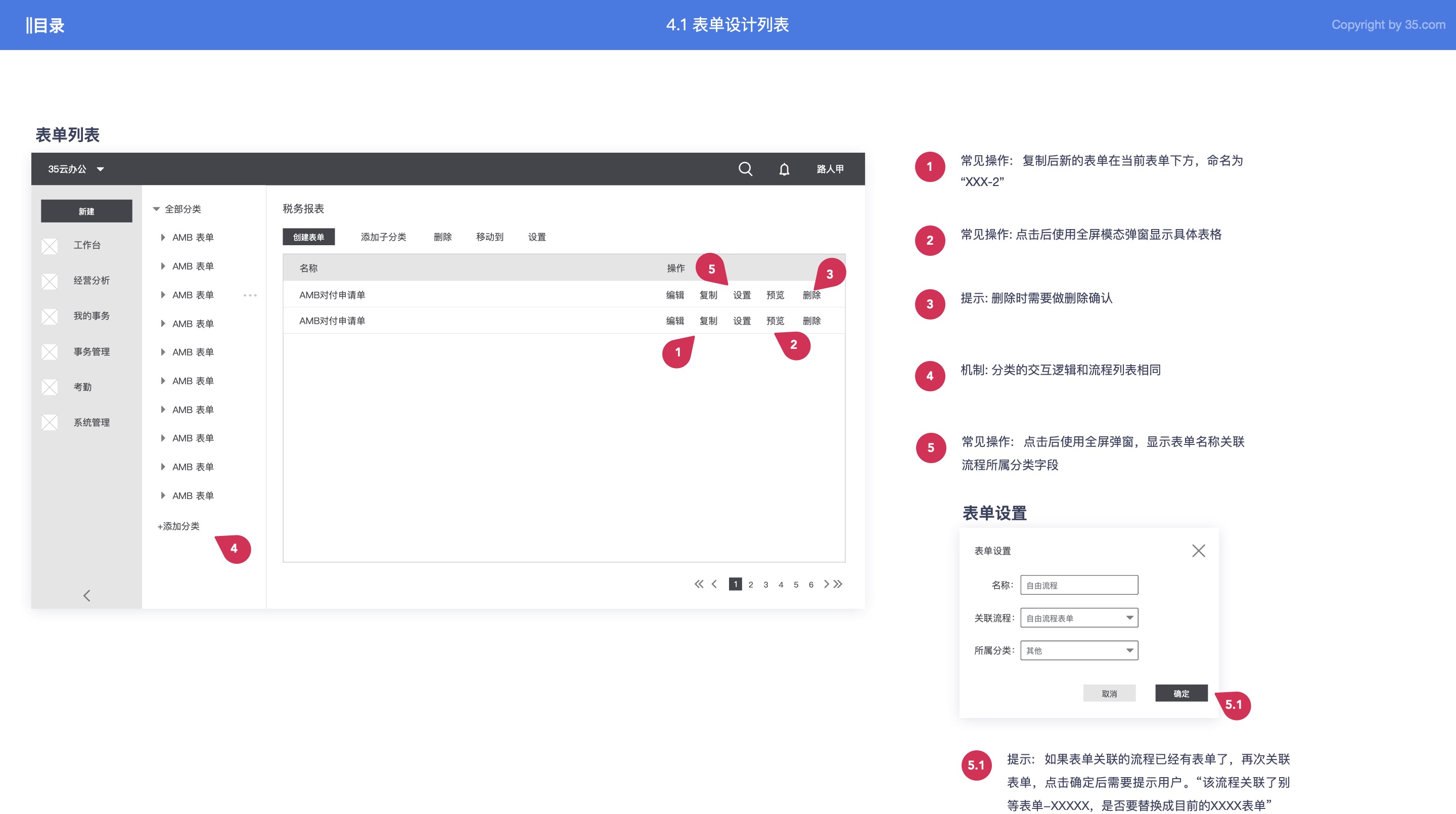Click the 新建 button
Image resolution: width=1456 pixels, height=814 pixels.
[86, 211]
